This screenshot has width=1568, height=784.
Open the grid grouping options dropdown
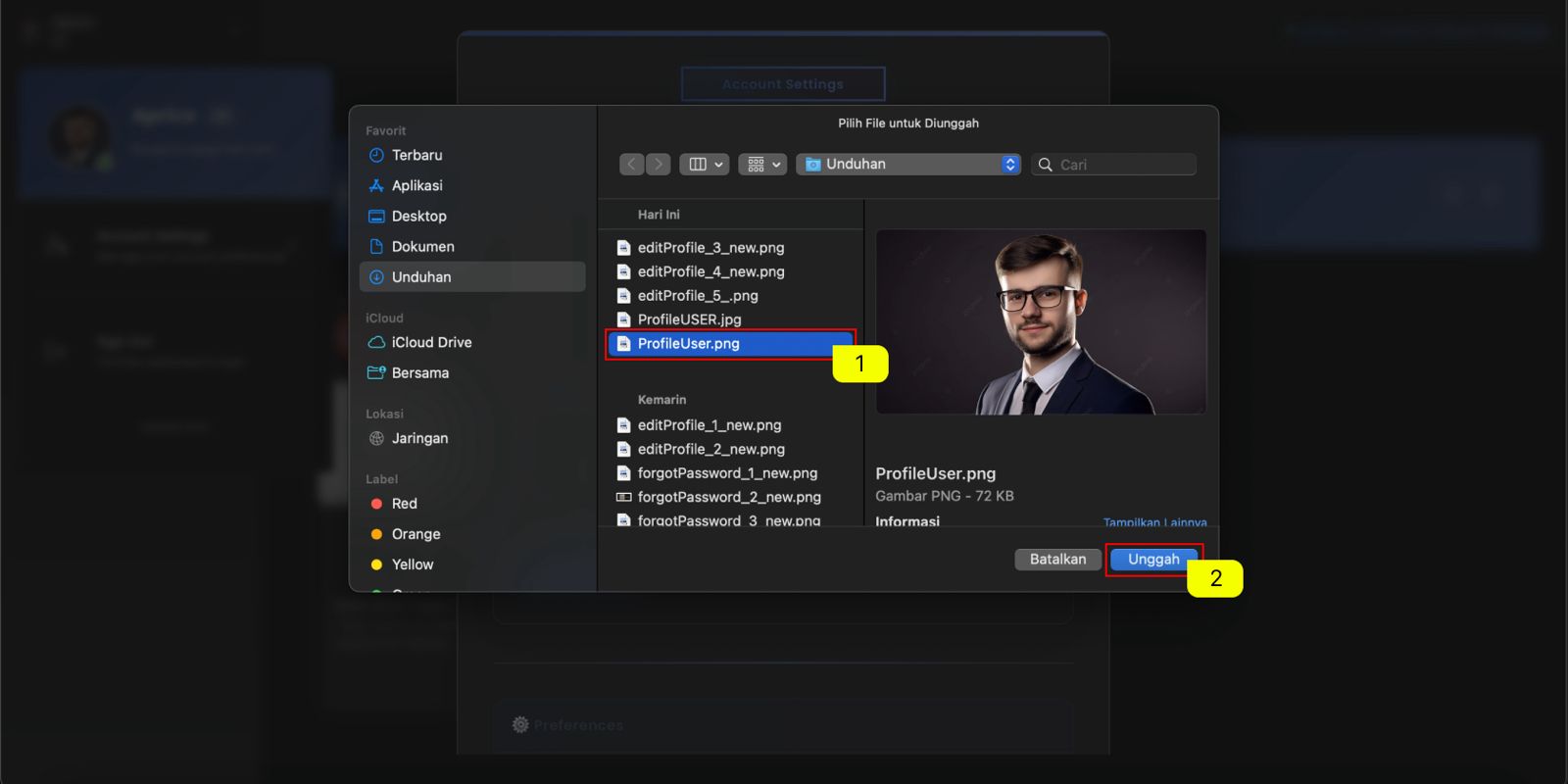pos(762,165)
